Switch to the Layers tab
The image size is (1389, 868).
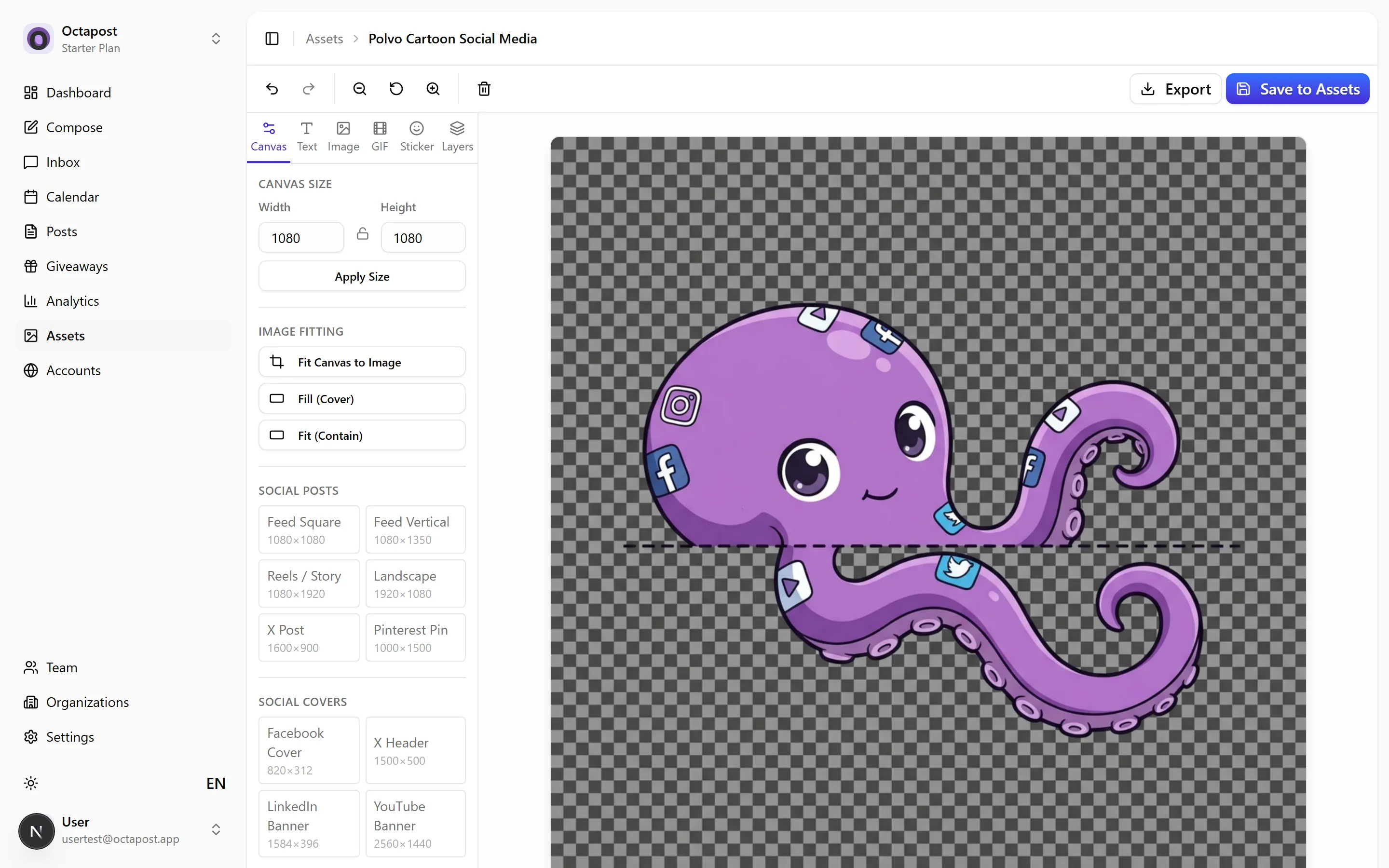coord(457,137)
